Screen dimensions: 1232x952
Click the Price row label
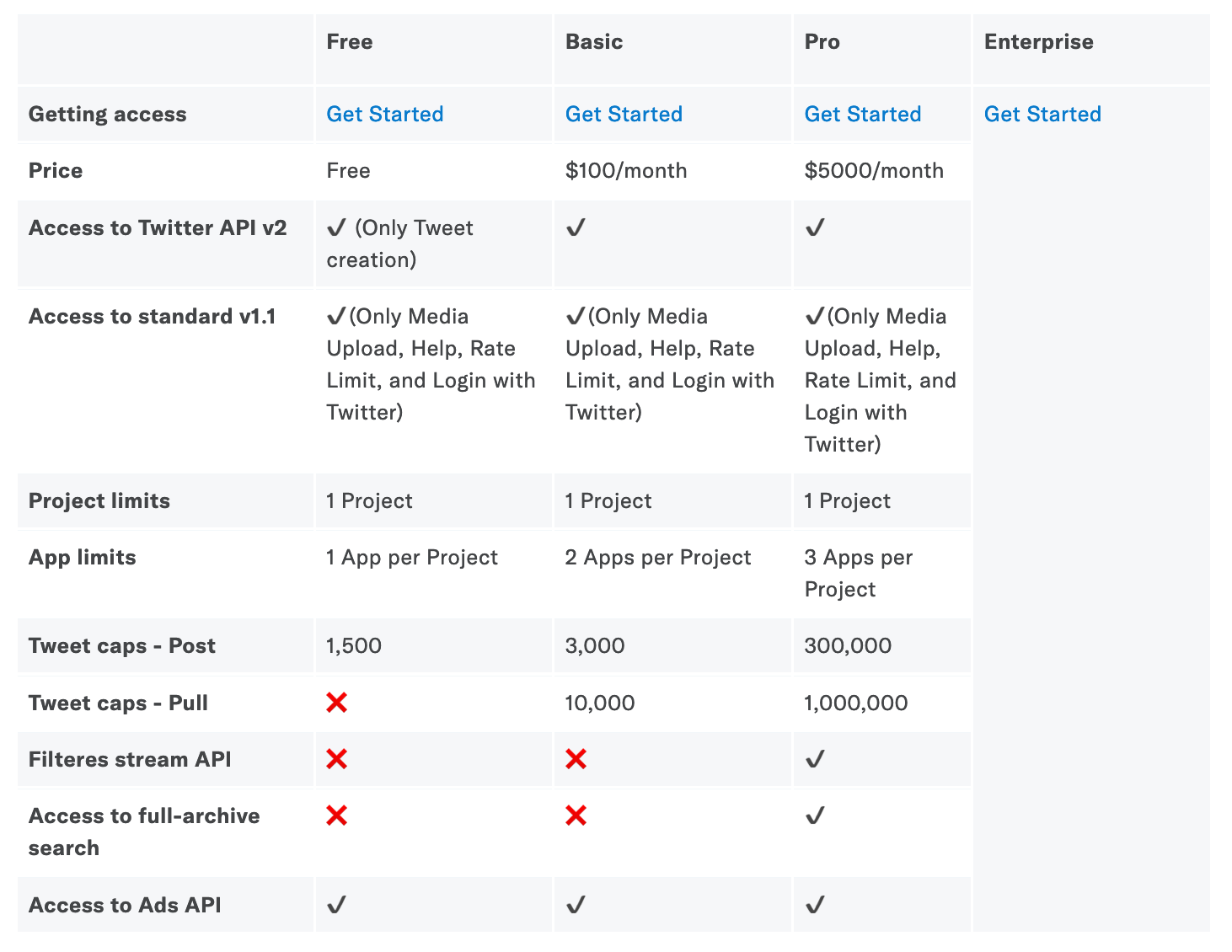pos(56,170)
